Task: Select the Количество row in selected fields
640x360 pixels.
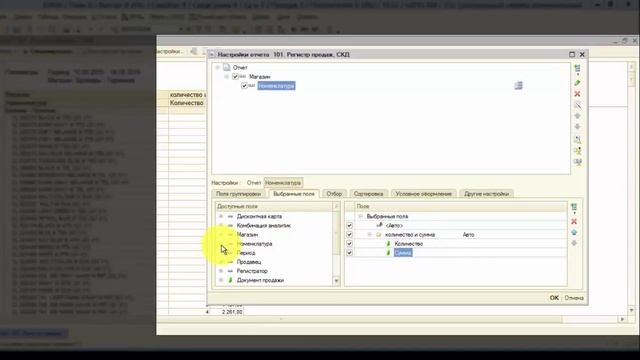Action: tap(456, 244)
